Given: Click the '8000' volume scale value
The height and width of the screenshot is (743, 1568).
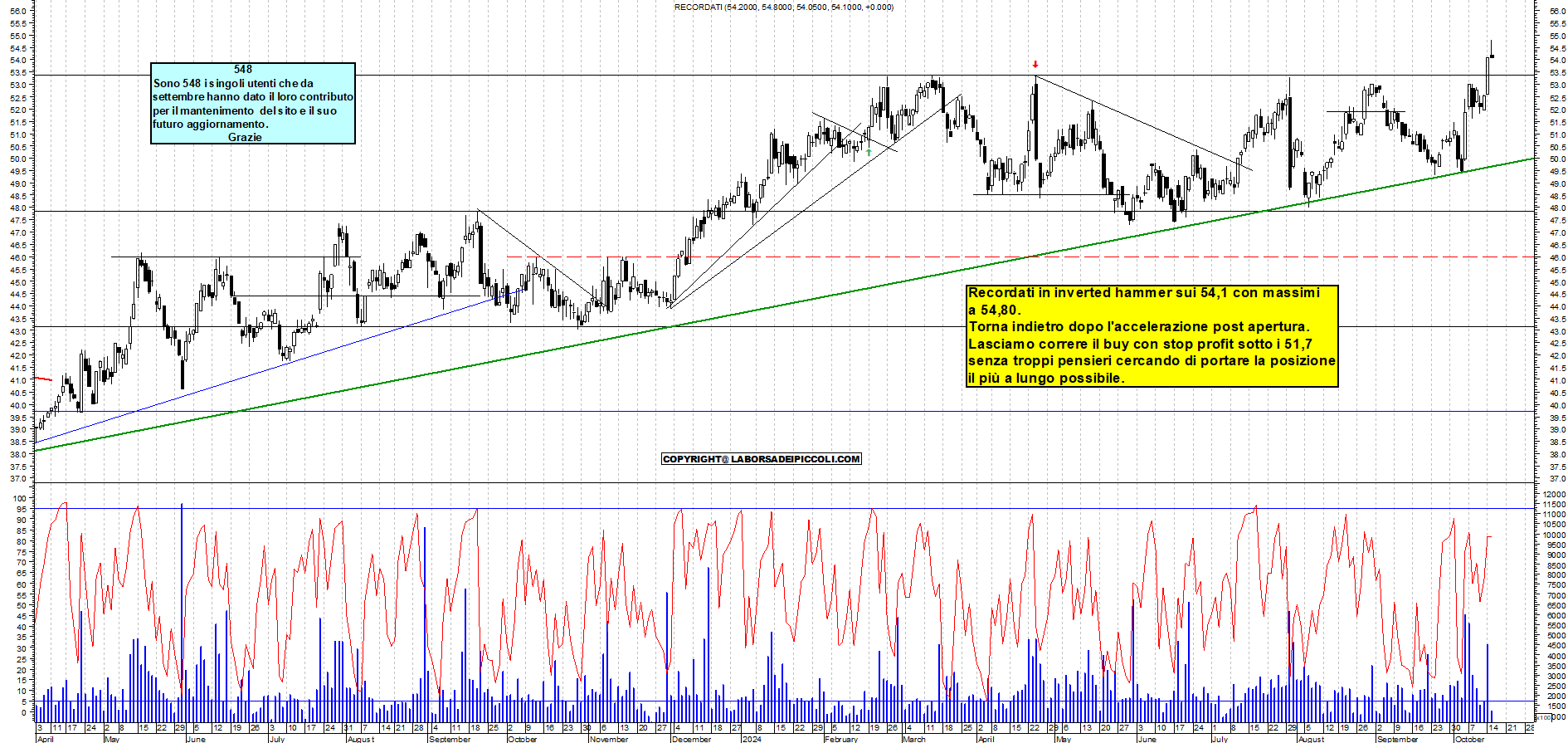Looking at the screenshot, I should point(1556,575).
